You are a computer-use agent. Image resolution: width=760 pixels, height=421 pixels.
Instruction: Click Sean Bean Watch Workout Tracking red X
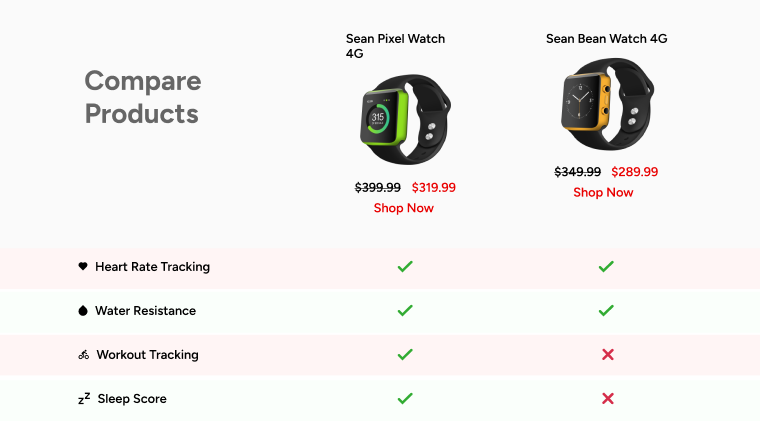pos(607,355)
